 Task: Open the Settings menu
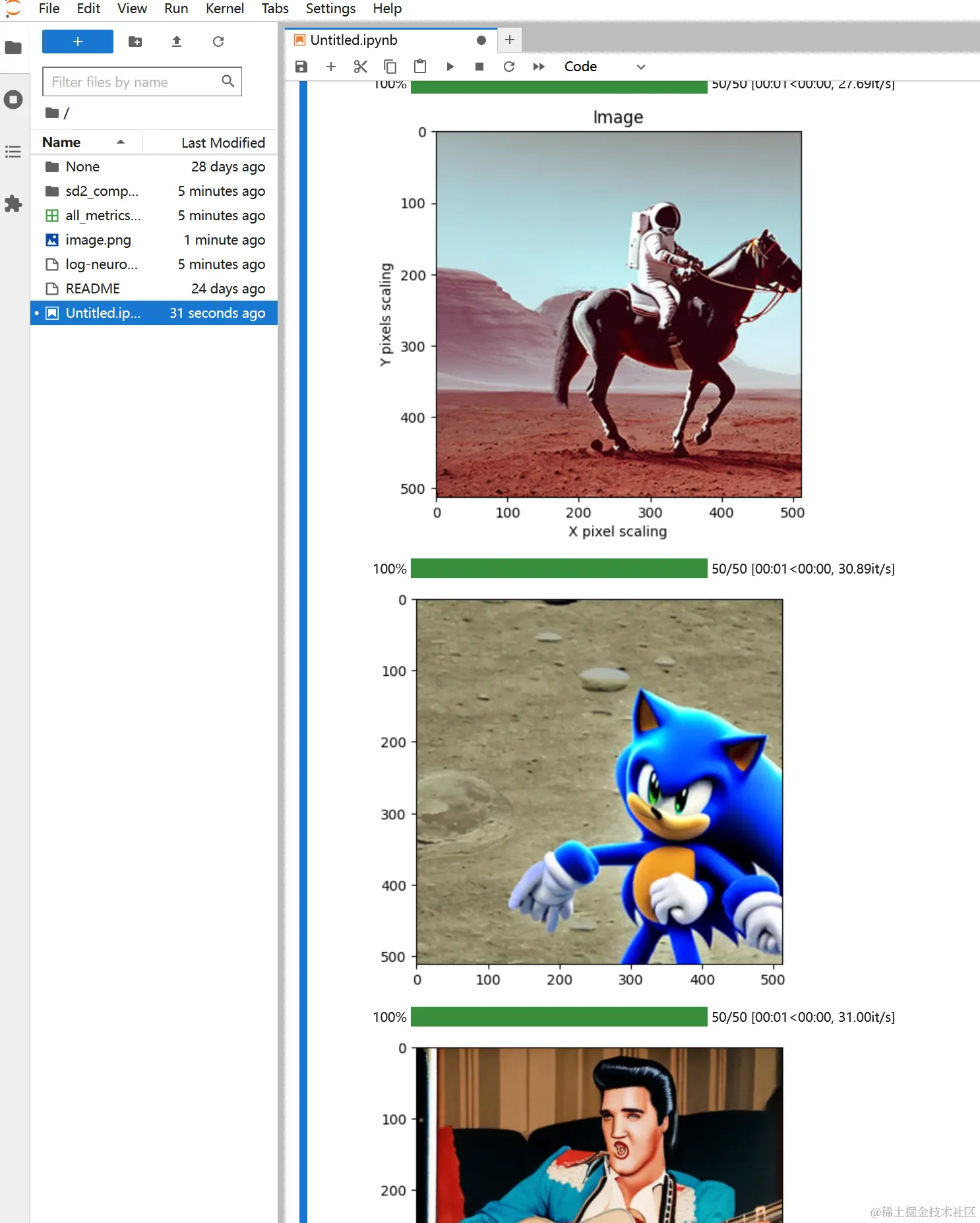(330, 9)
